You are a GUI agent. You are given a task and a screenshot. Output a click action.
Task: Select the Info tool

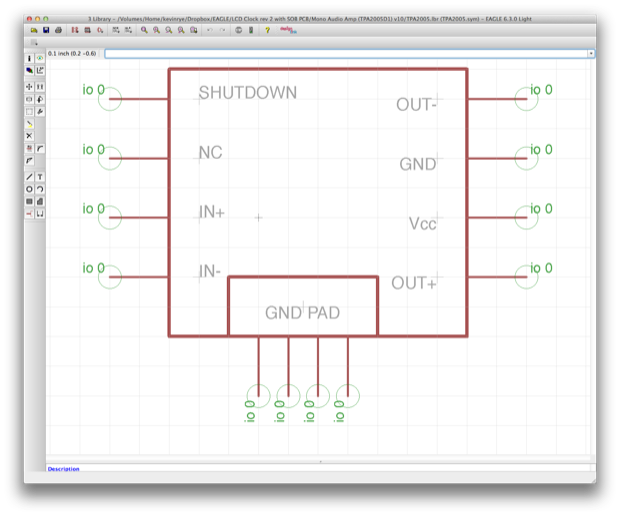pos(29,59)
